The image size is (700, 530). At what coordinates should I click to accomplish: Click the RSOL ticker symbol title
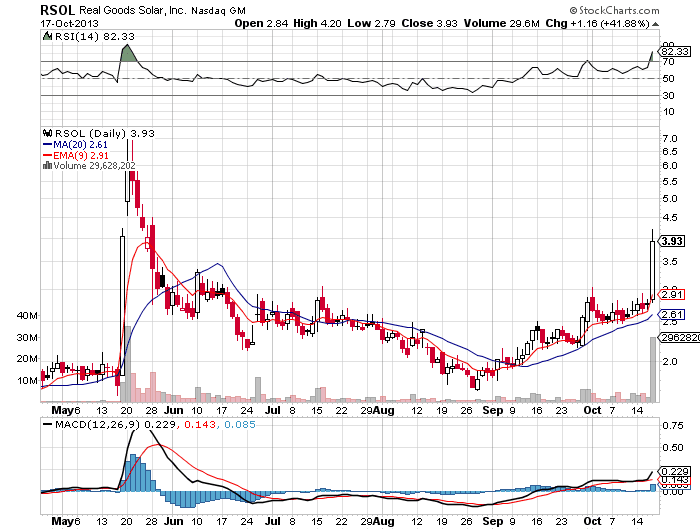(x=58, y=10)
